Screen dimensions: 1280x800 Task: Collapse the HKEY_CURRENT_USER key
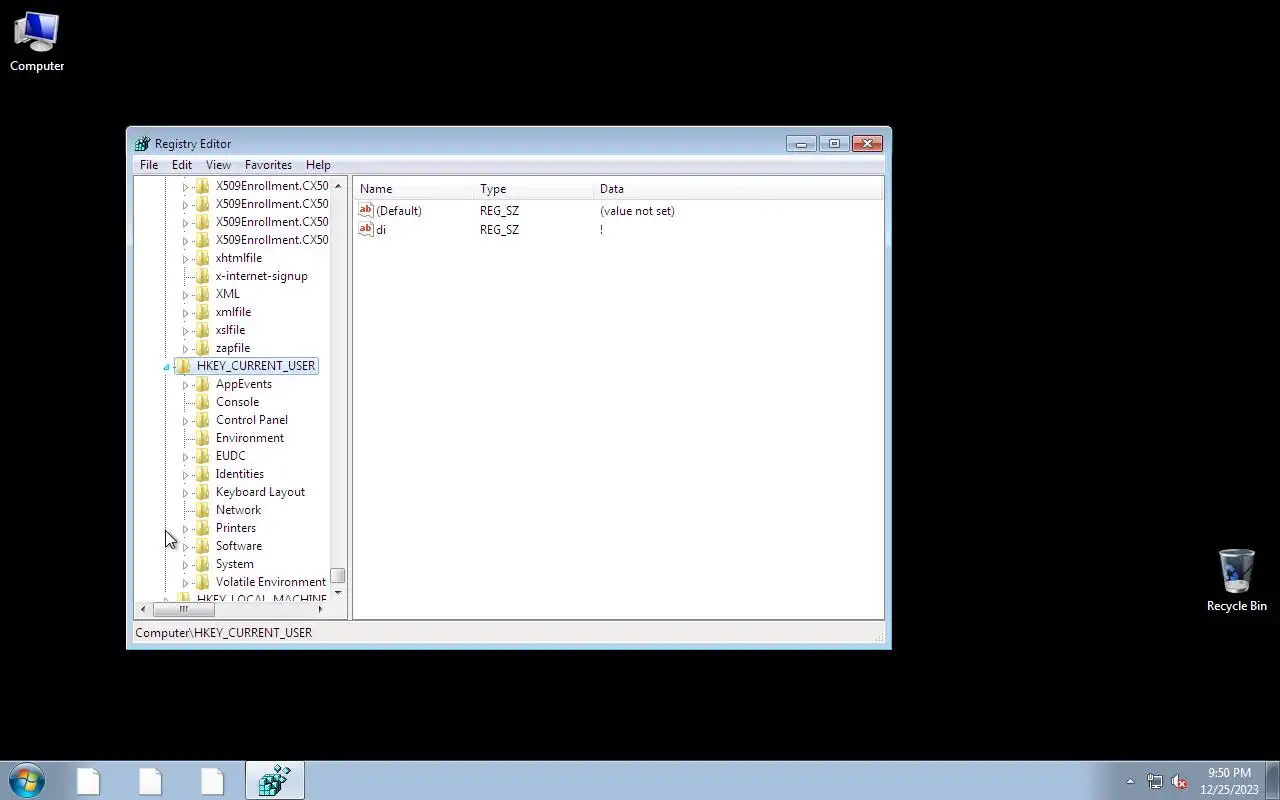coord(167,367)
